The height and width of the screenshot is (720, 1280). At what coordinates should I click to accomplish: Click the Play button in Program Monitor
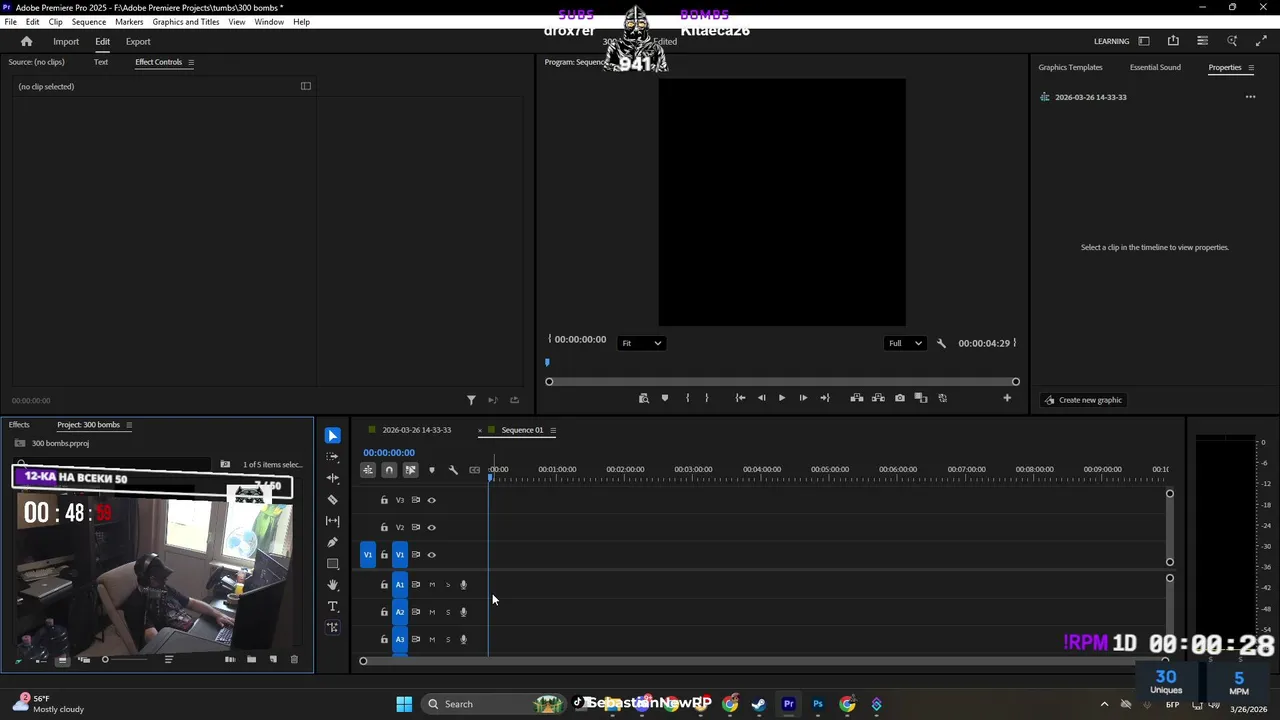tap(782, 398)
